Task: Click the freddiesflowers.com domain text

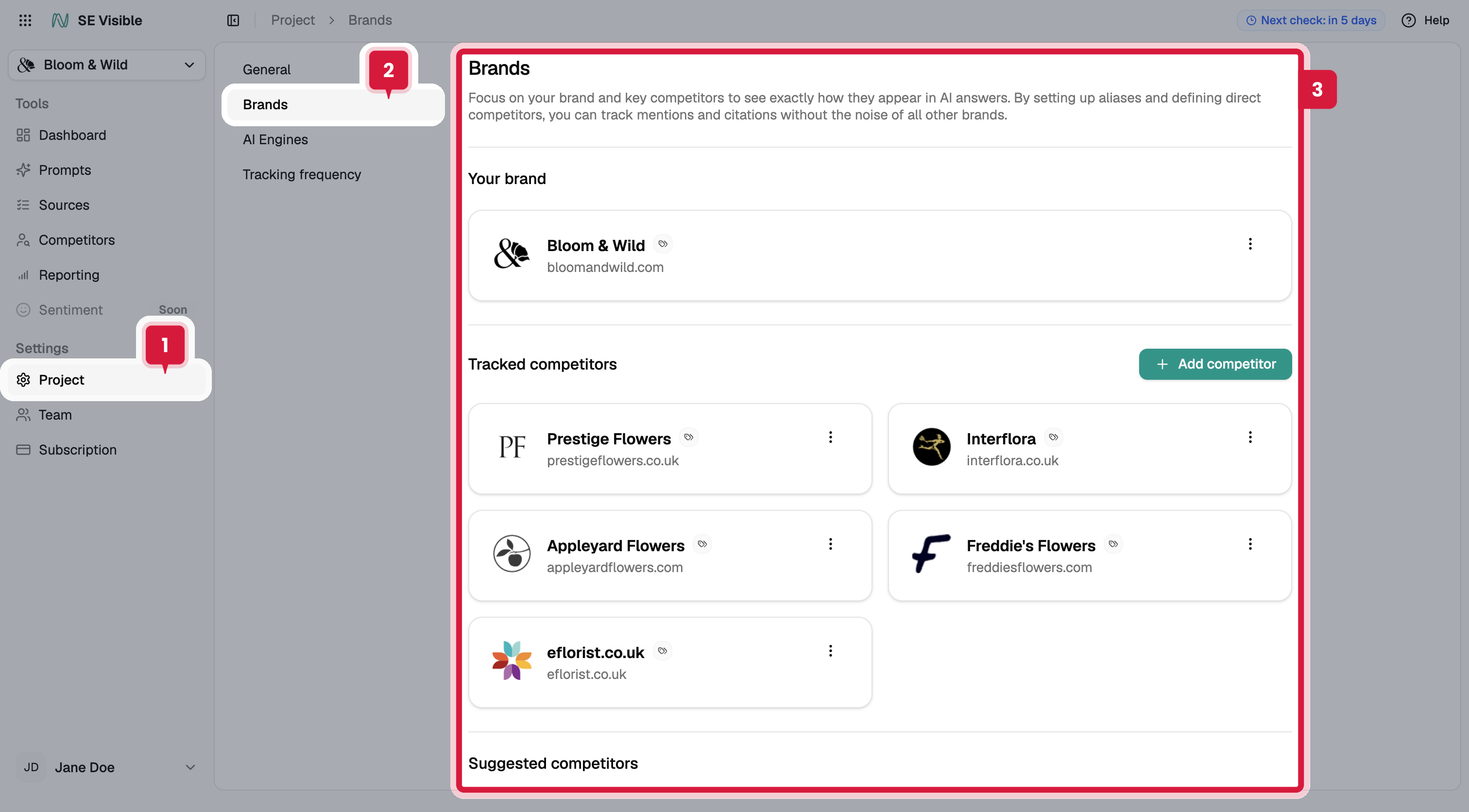Action: pyautogui.click(x=1029, y=567)
